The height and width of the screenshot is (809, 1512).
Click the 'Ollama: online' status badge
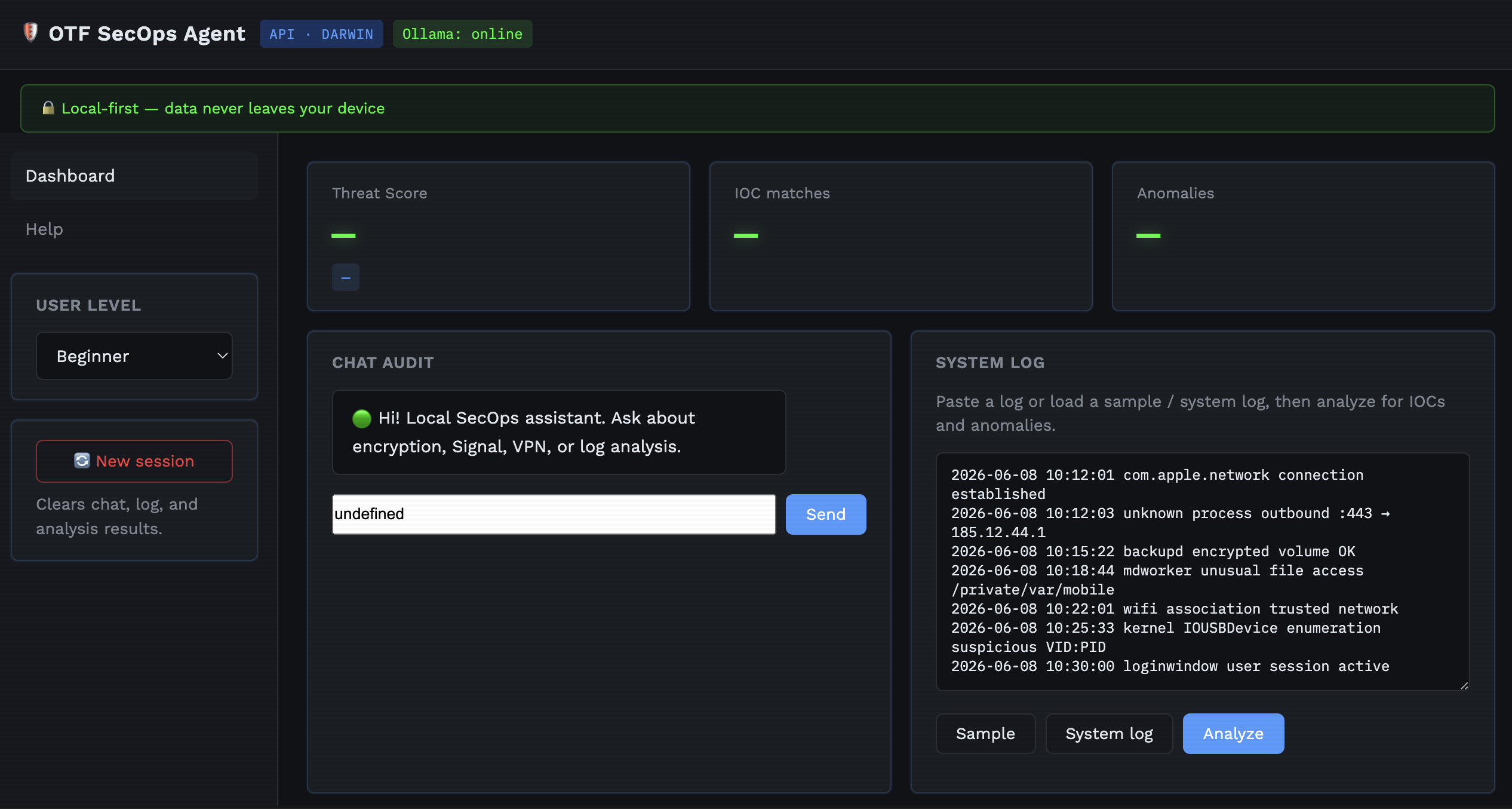pos(462,34)
